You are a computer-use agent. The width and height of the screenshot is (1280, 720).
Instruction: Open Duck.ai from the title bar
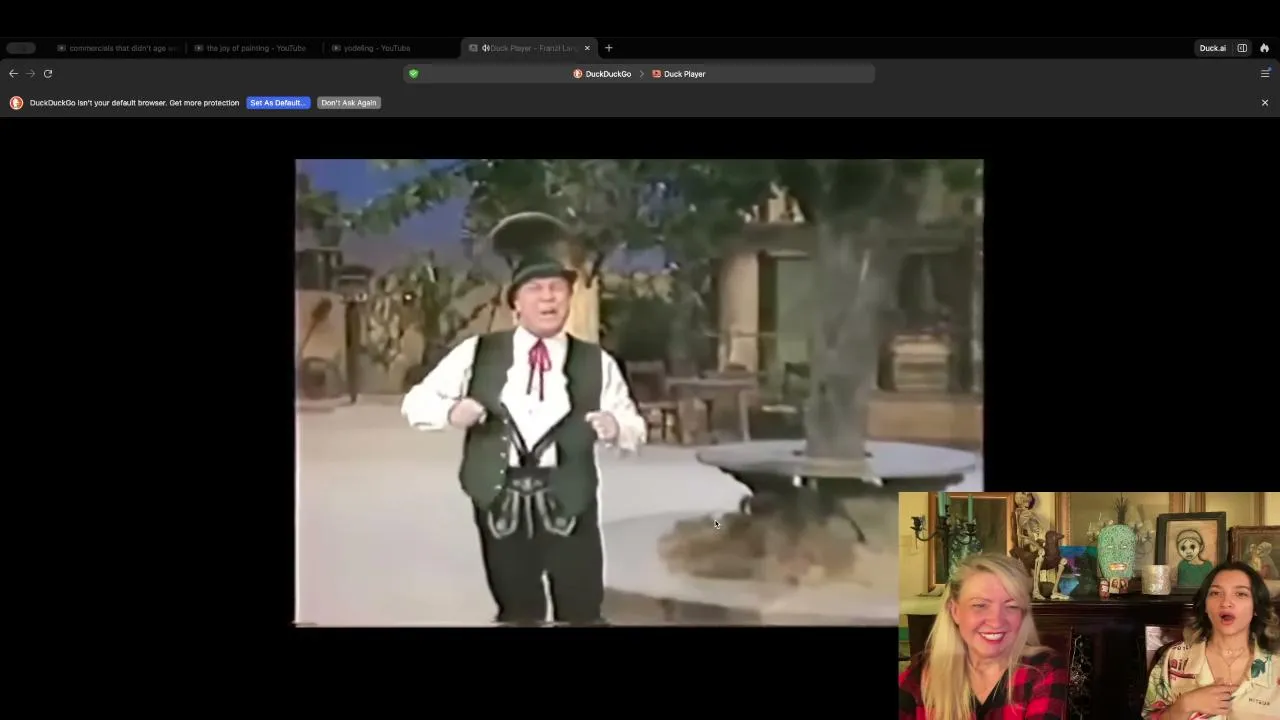tap(1213, 48)
